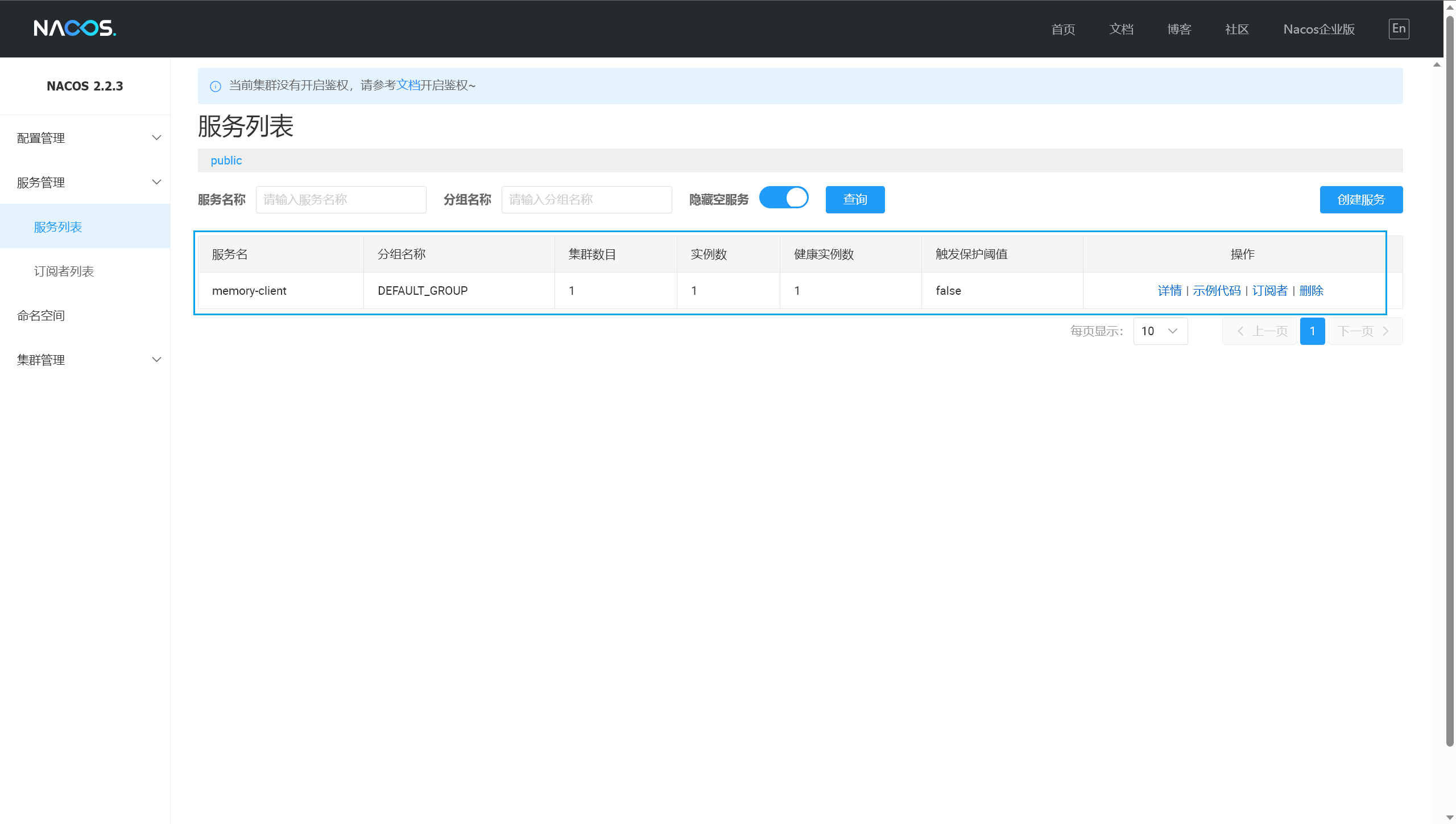
Task: Click the 健康实例数 column header
Action: (851, 254)
